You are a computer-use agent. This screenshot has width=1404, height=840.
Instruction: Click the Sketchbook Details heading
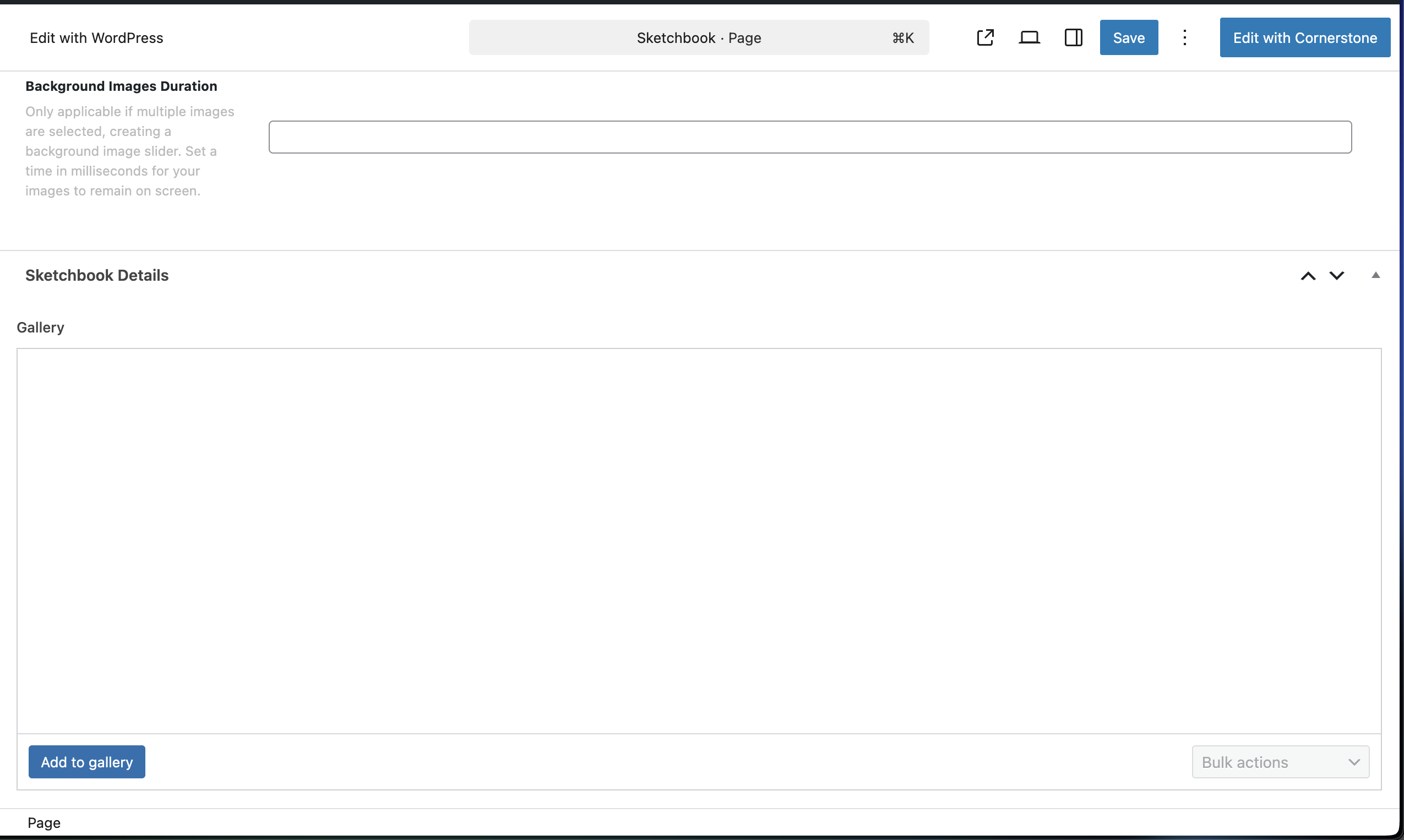(97, 275)
